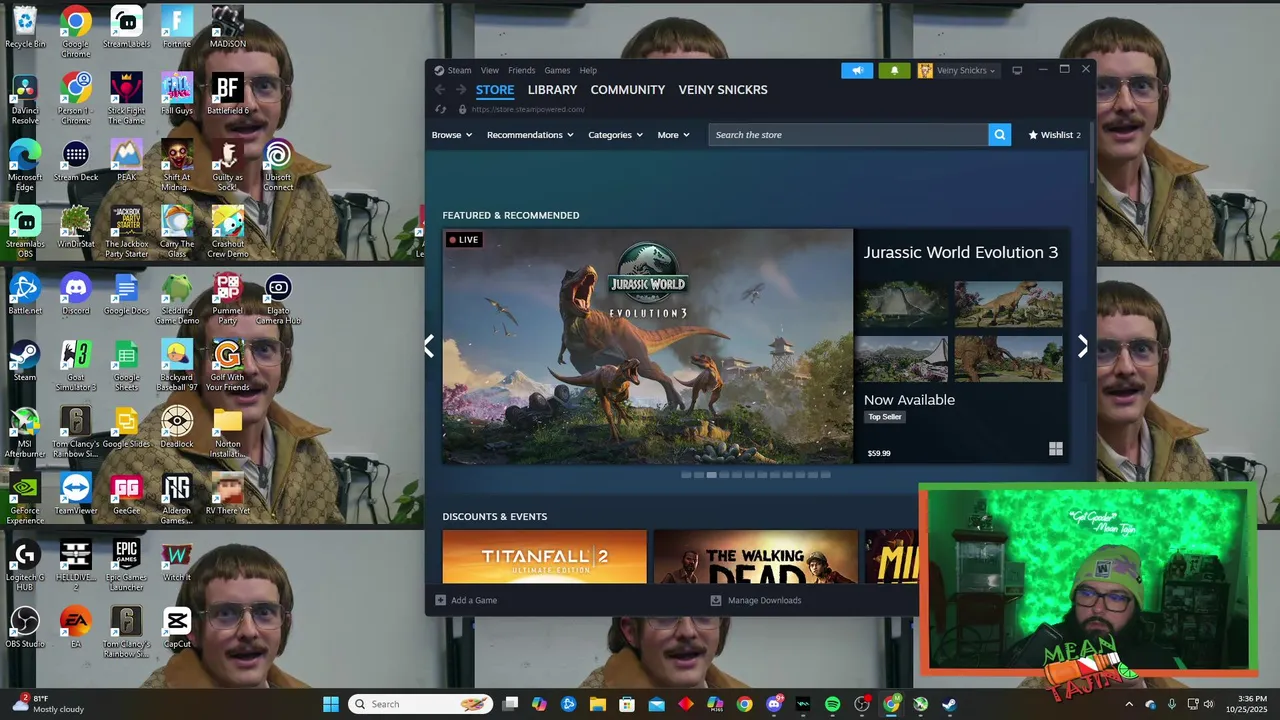This screenshot has width=1280, height=720.
Task: Open the Steam icon in the taskbar
Action: coord(949,704)
